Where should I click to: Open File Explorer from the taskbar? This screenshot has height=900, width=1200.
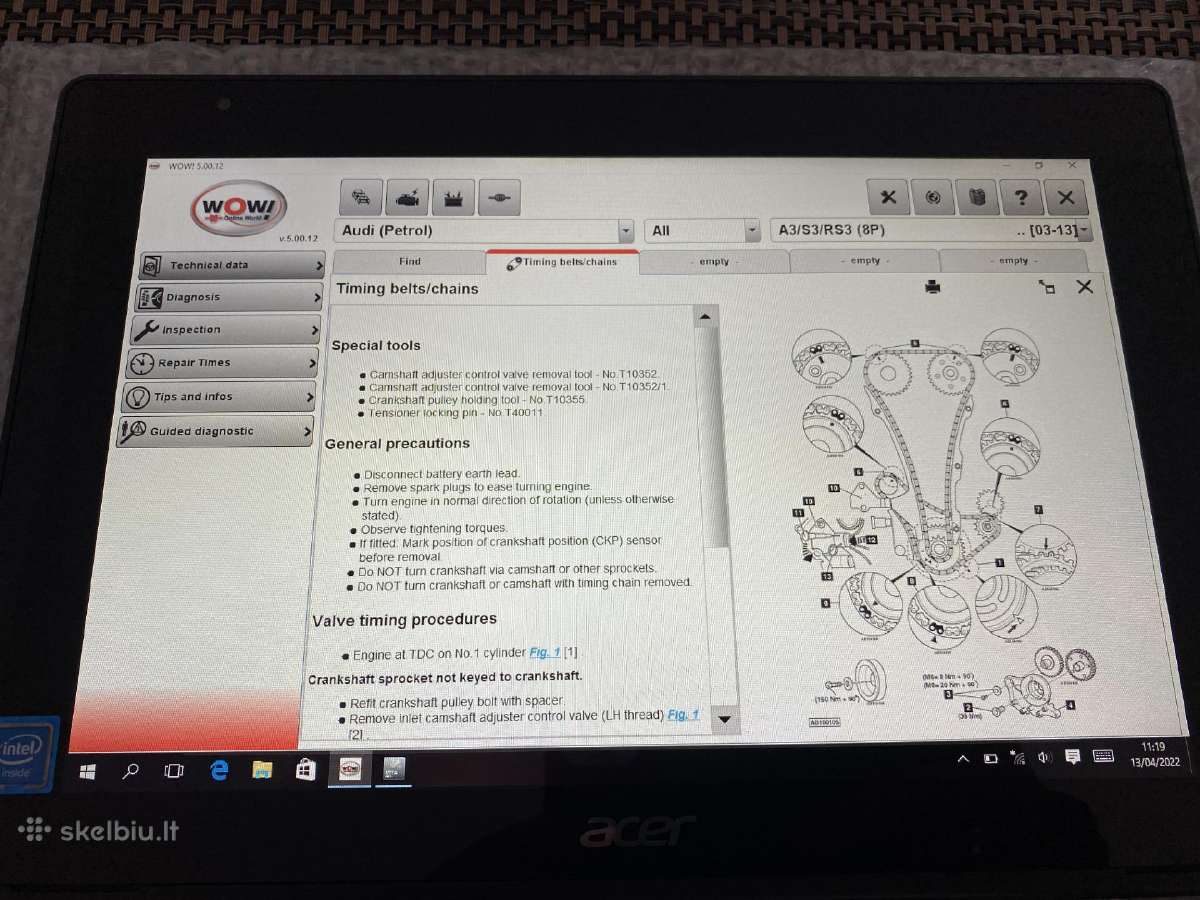pos(262,770)
